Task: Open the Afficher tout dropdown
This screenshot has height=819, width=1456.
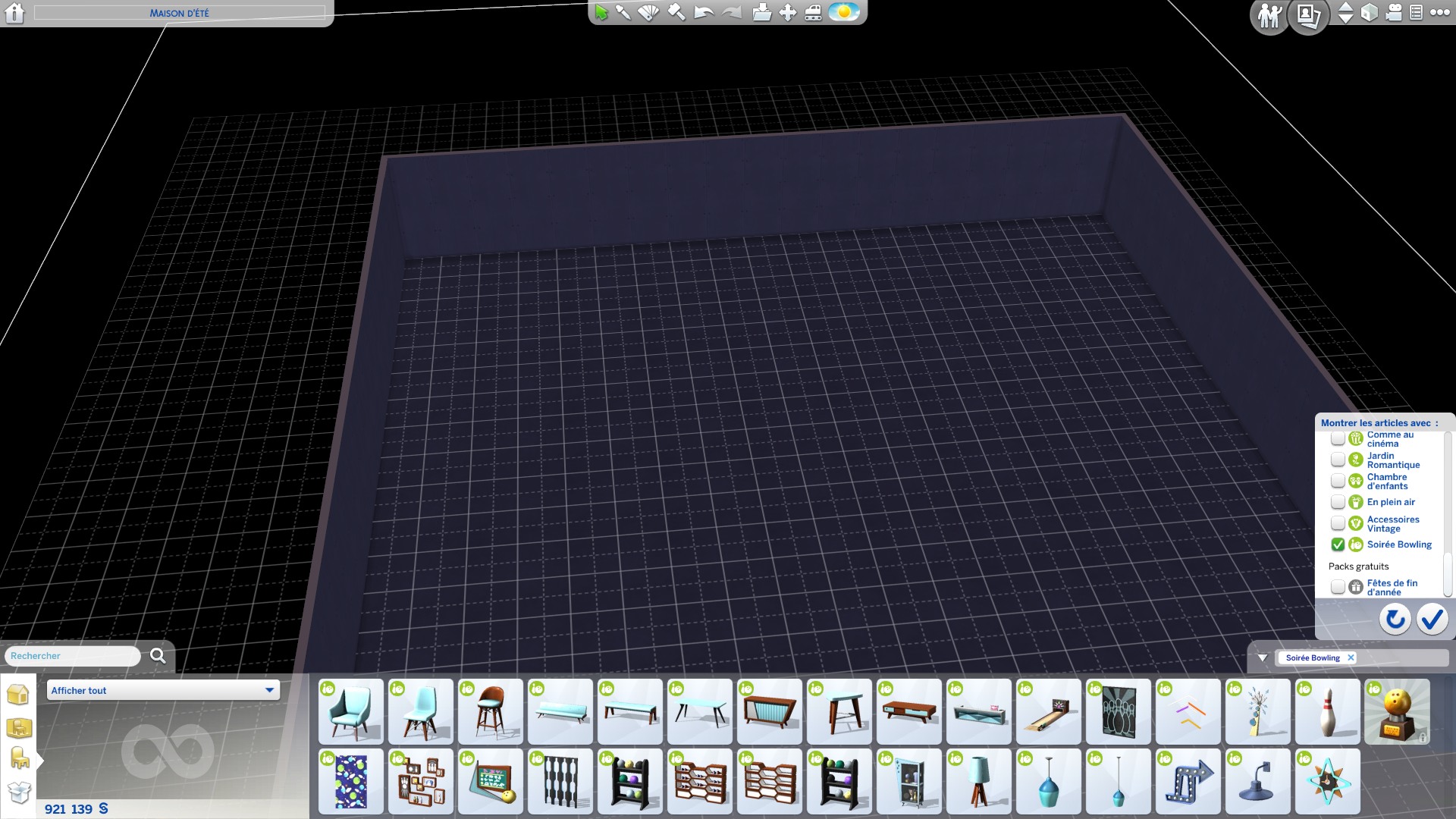Action: point(163,690)
